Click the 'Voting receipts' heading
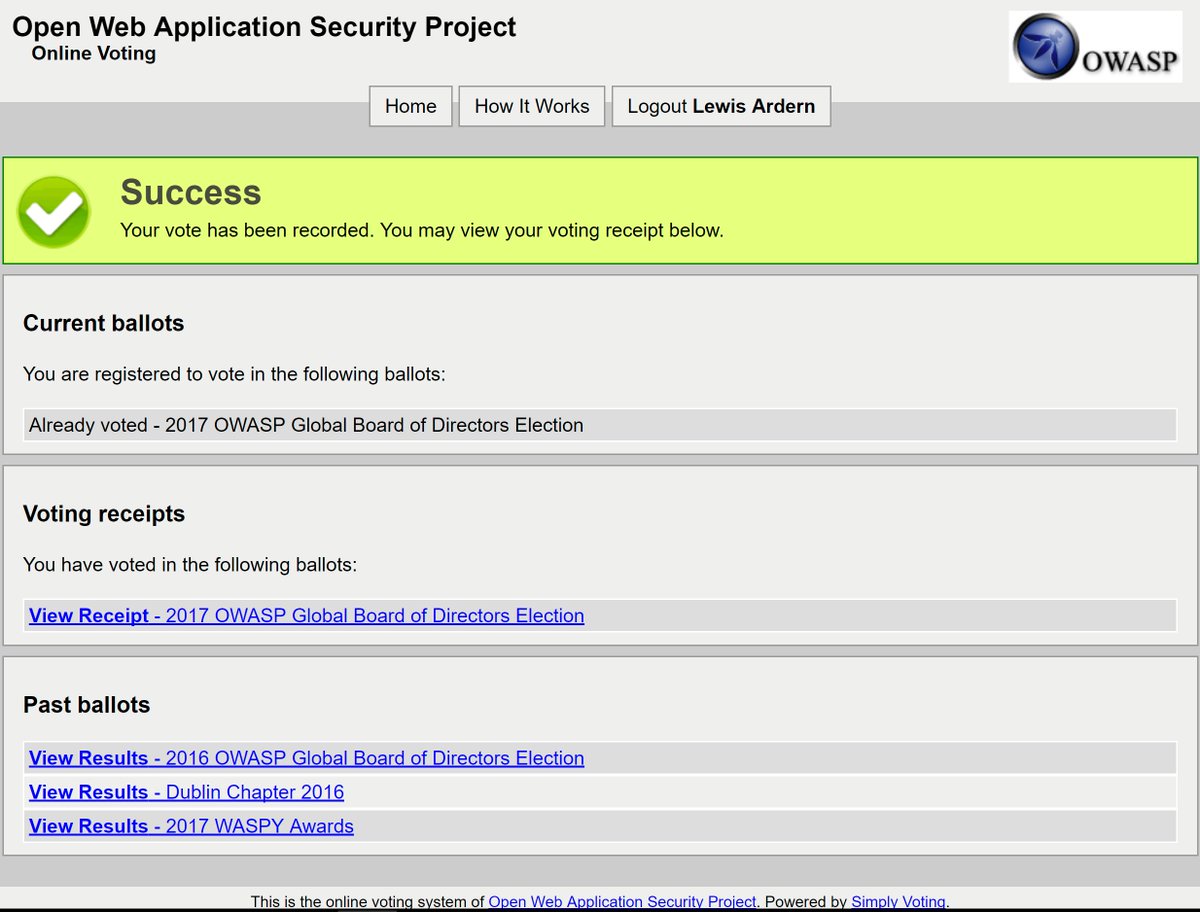Viewport: 1200px width, 912px height. click(x=104, y=514)
